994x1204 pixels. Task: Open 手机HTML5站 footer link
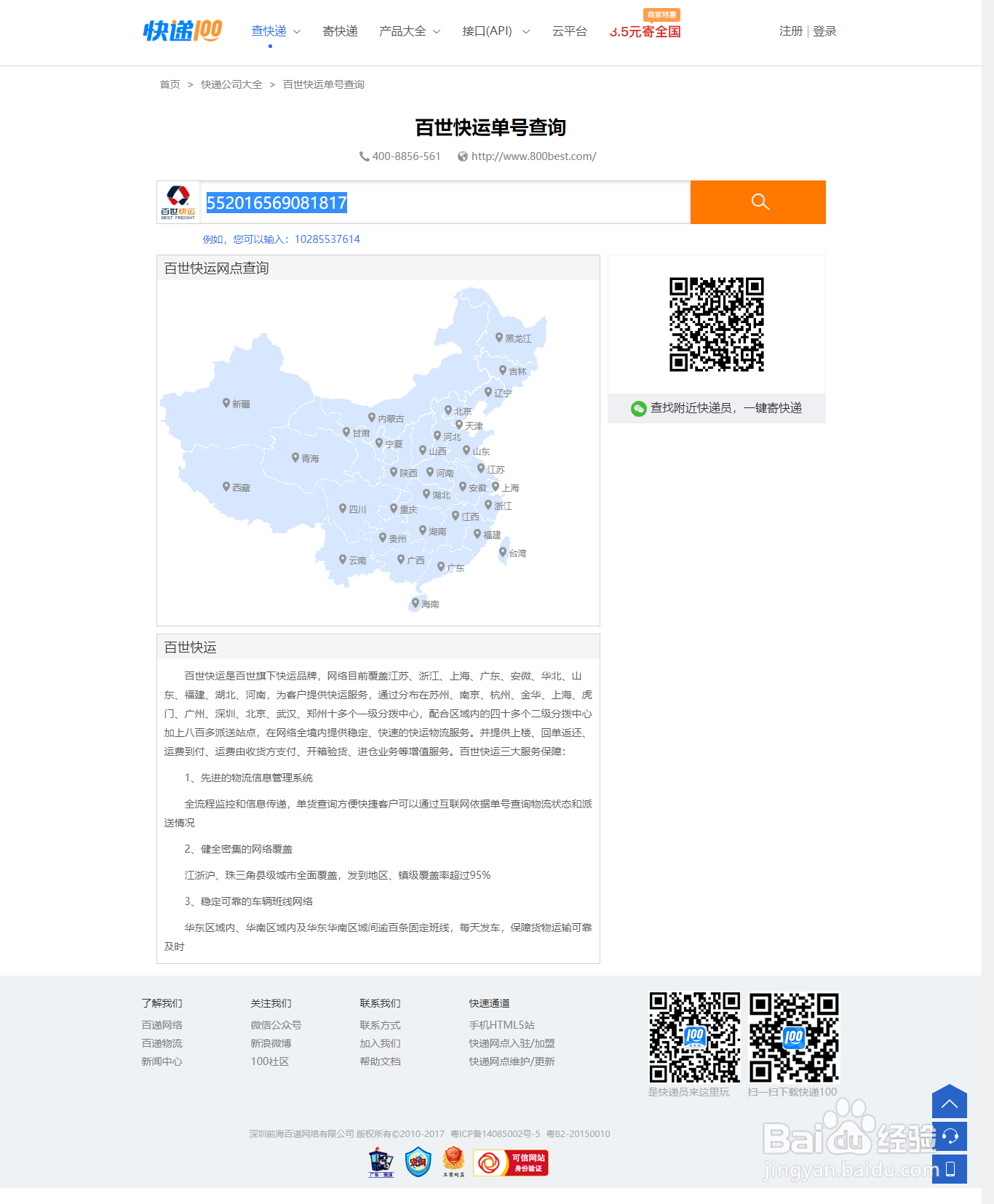[501, 1025]
